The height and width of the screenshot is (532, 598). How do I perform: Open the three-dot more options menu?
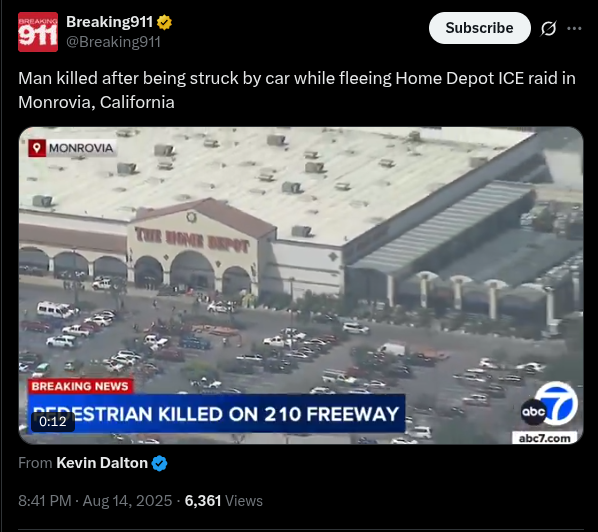[x=574, y=28]
